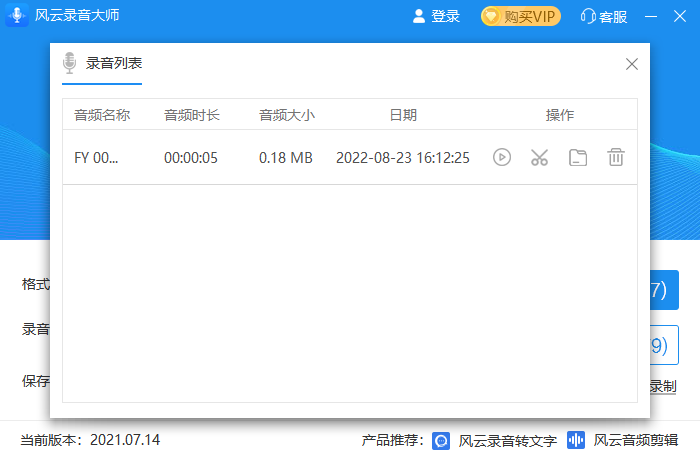Minimize the 风云录音大师 window
This screenshot has height=460, width=700.
[652, 16]
